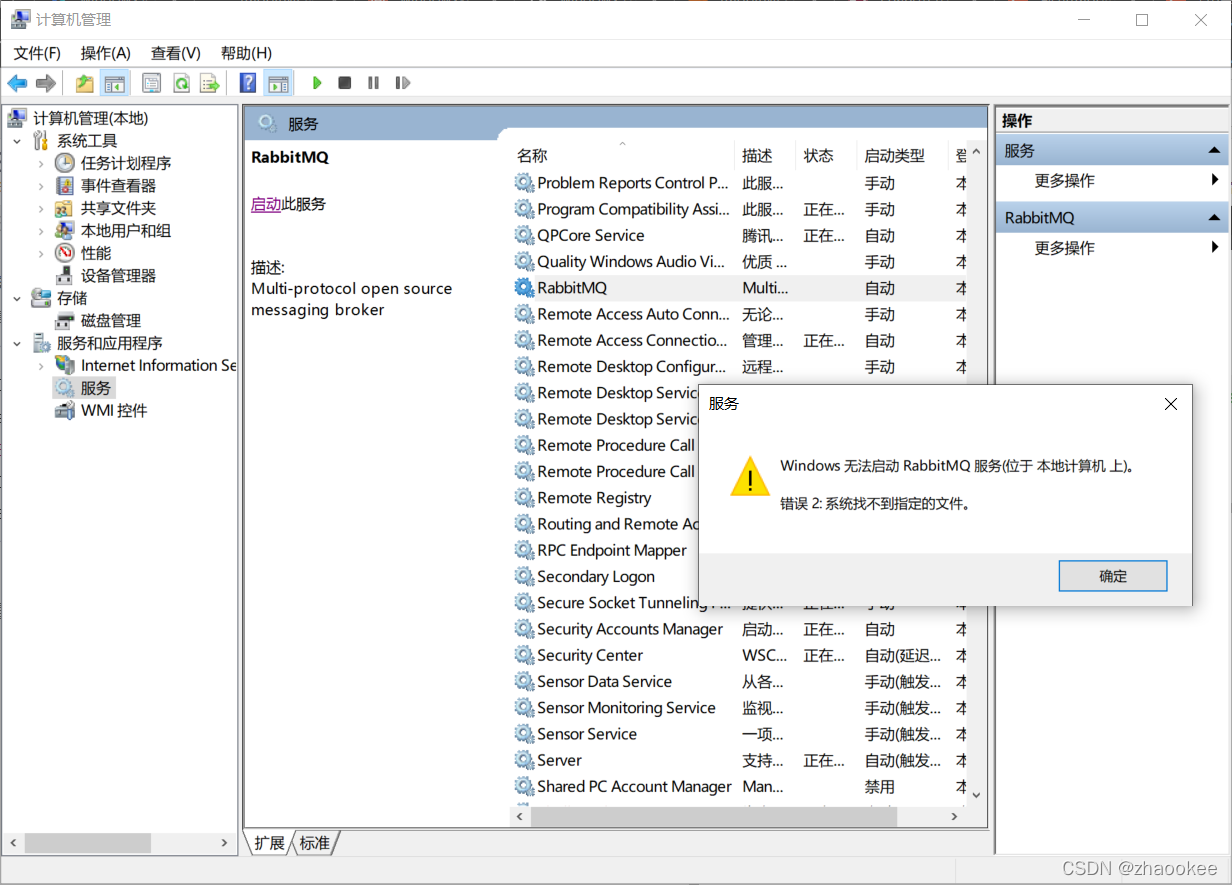Click the 启动 link to start service
Viewport: 1232px width, 885px height.
[x=265, y=204]
